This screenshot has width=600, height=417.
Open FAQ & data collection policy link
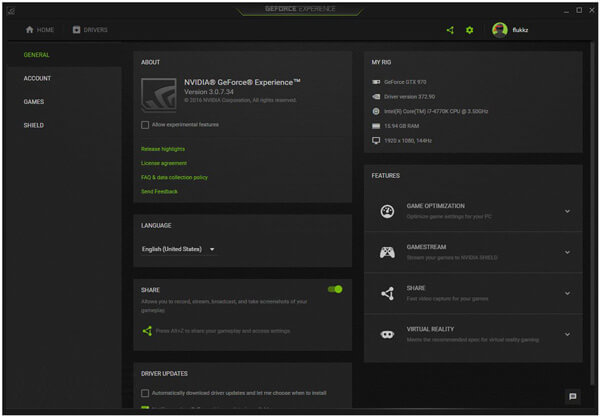174,177
